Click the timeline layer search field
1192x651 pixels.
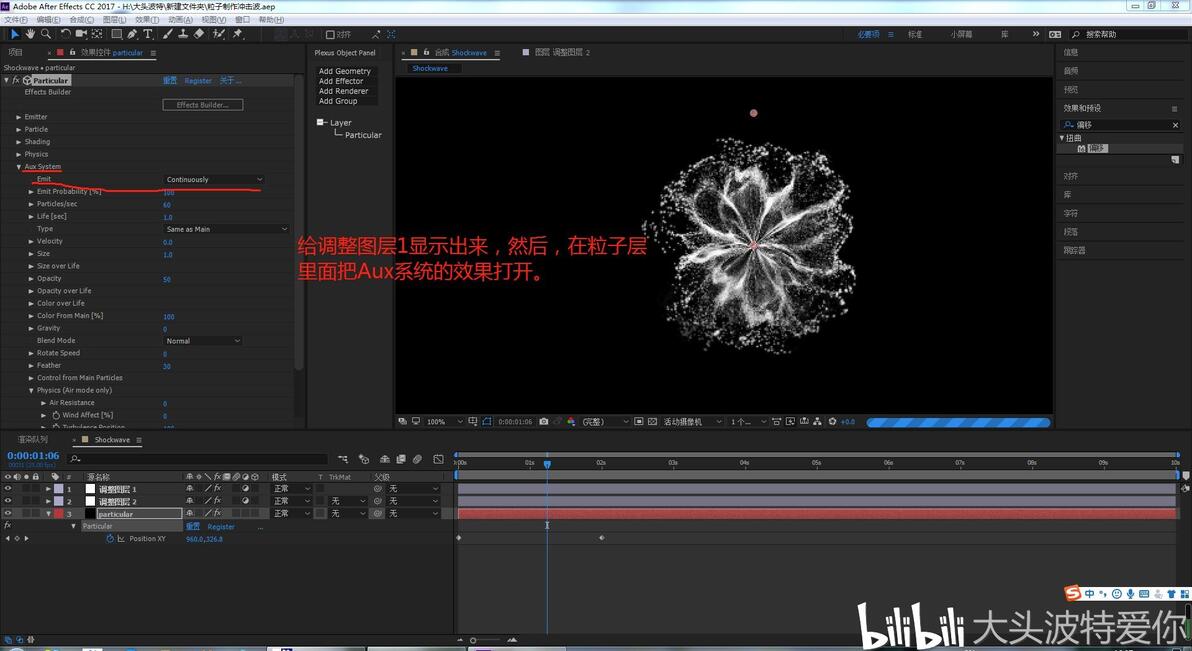point(198,459)
